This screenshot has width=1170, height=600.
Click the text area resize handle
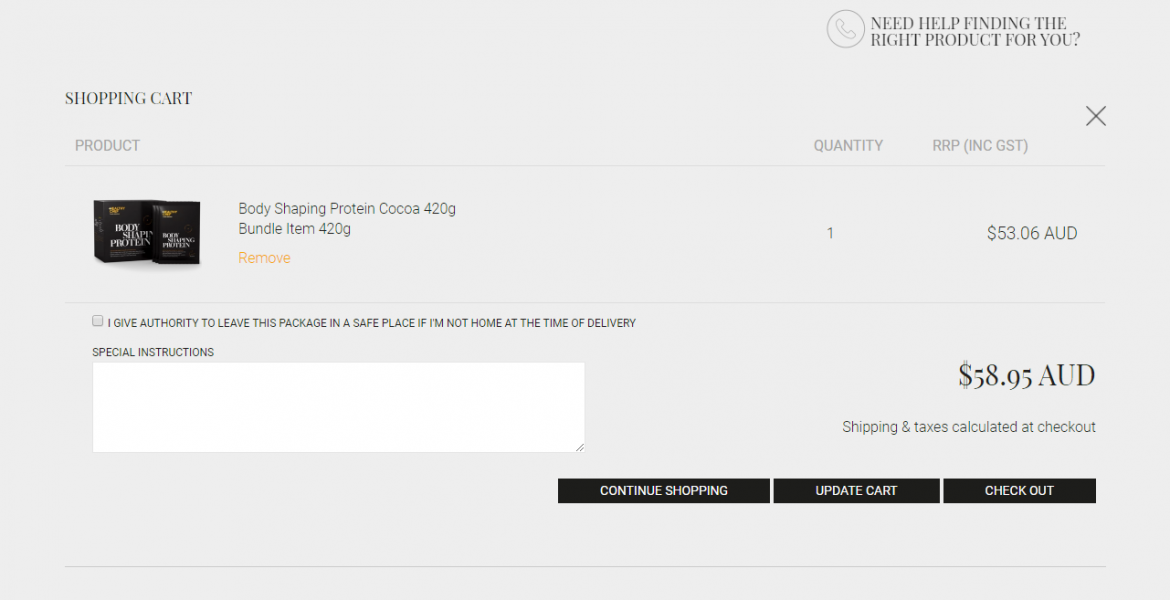579,447
